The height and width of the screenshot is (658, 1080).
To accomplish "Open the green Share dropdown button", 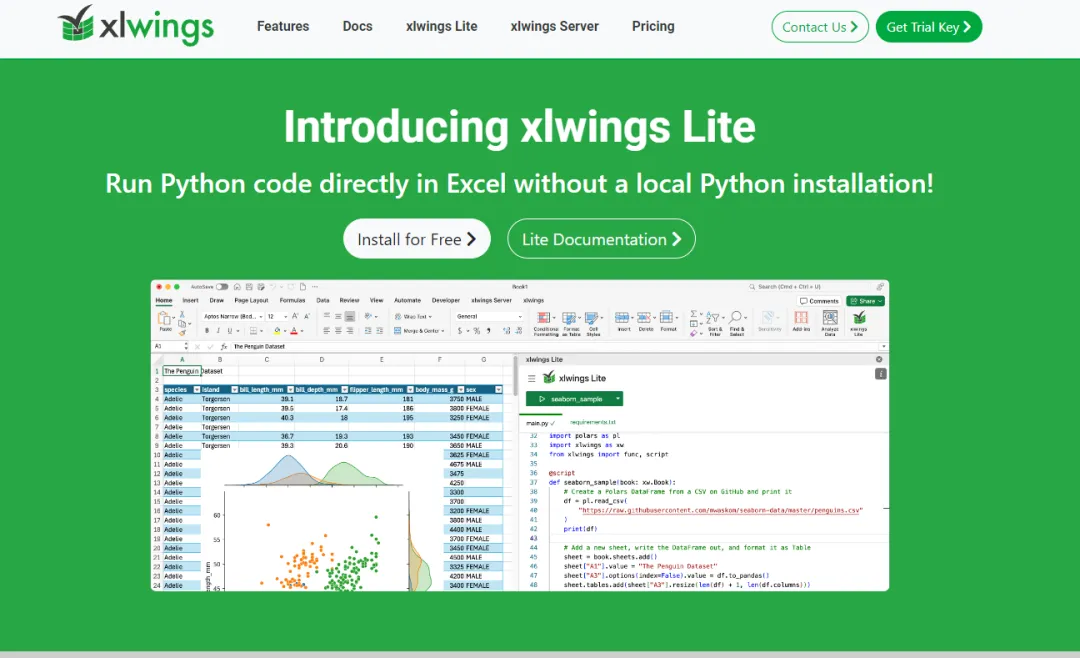I will (x=866, y=301).
